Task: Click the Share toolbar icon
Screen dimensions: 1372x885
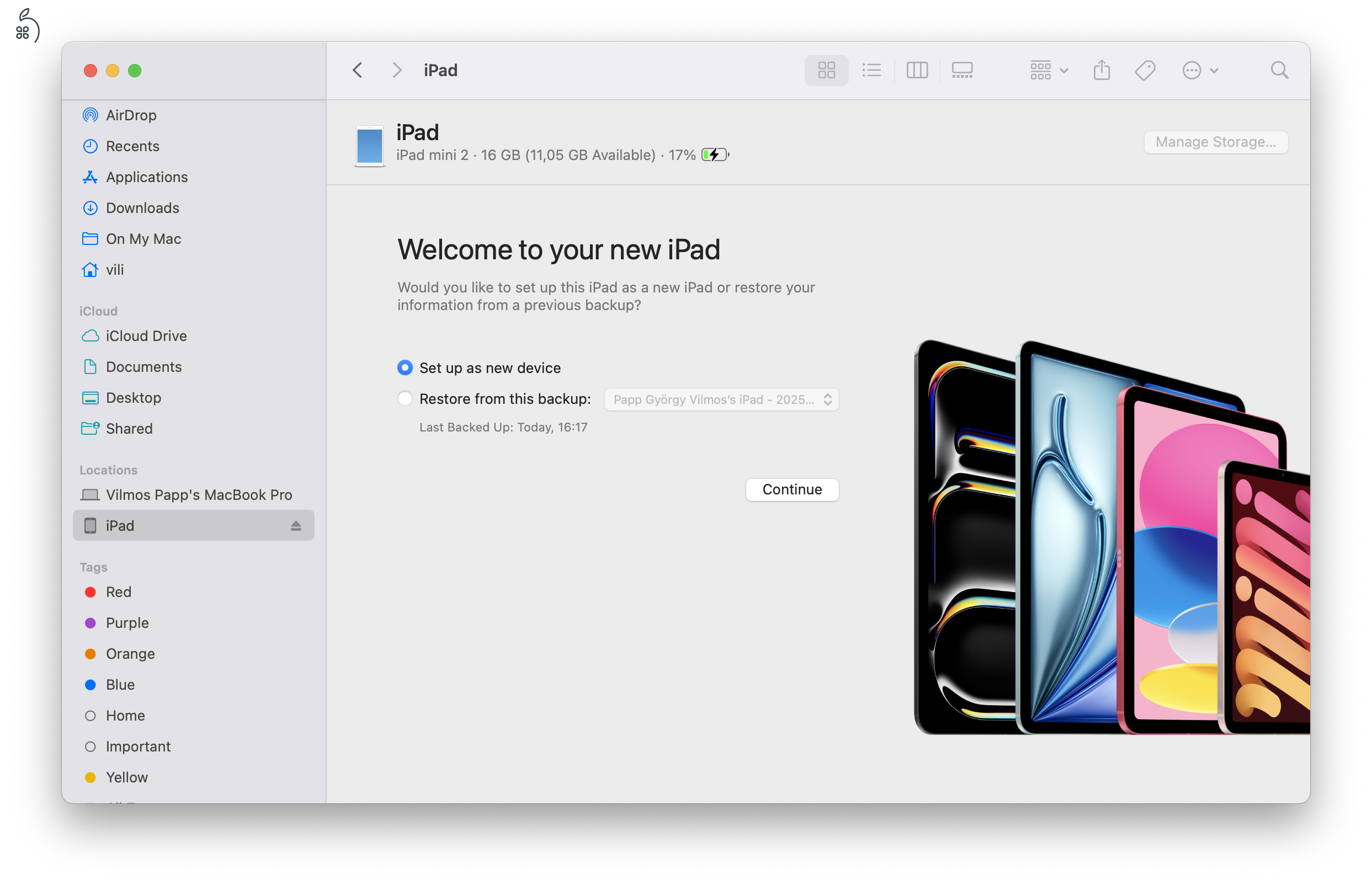Action: pos(1101,70)
